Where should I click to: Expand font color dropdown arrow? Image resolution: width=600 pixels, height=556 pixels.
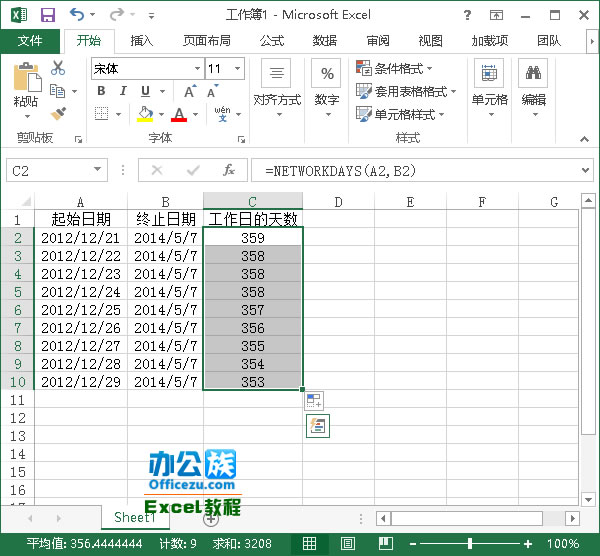coord(196,114)
